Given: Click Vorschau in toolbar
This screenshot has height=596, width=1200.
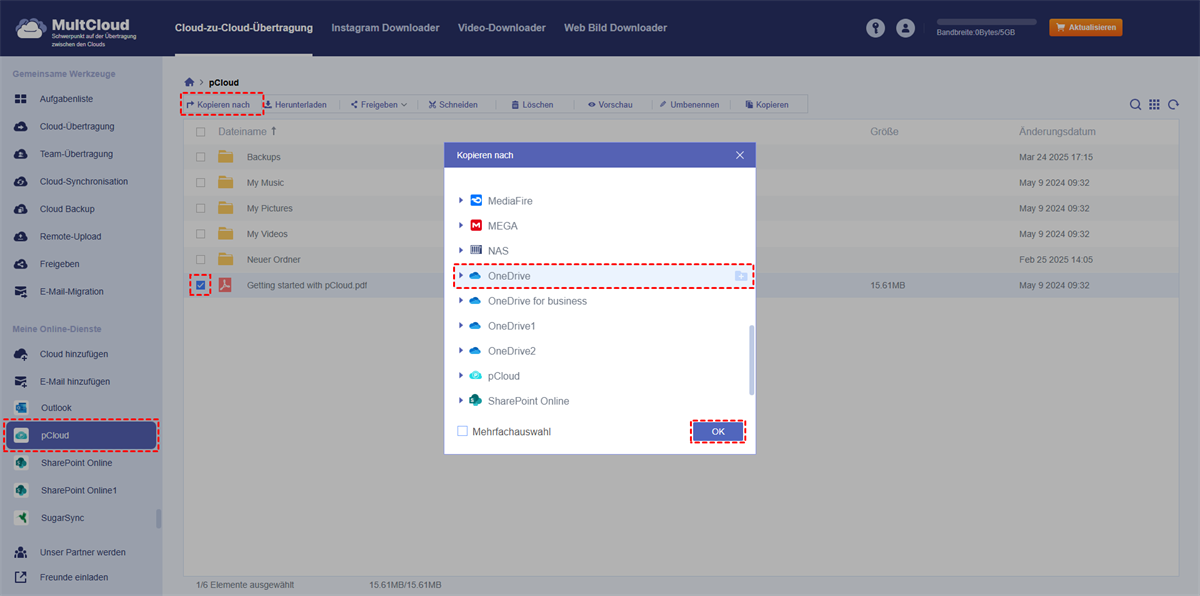Looking at the screenshot, I should pos(610,105).
